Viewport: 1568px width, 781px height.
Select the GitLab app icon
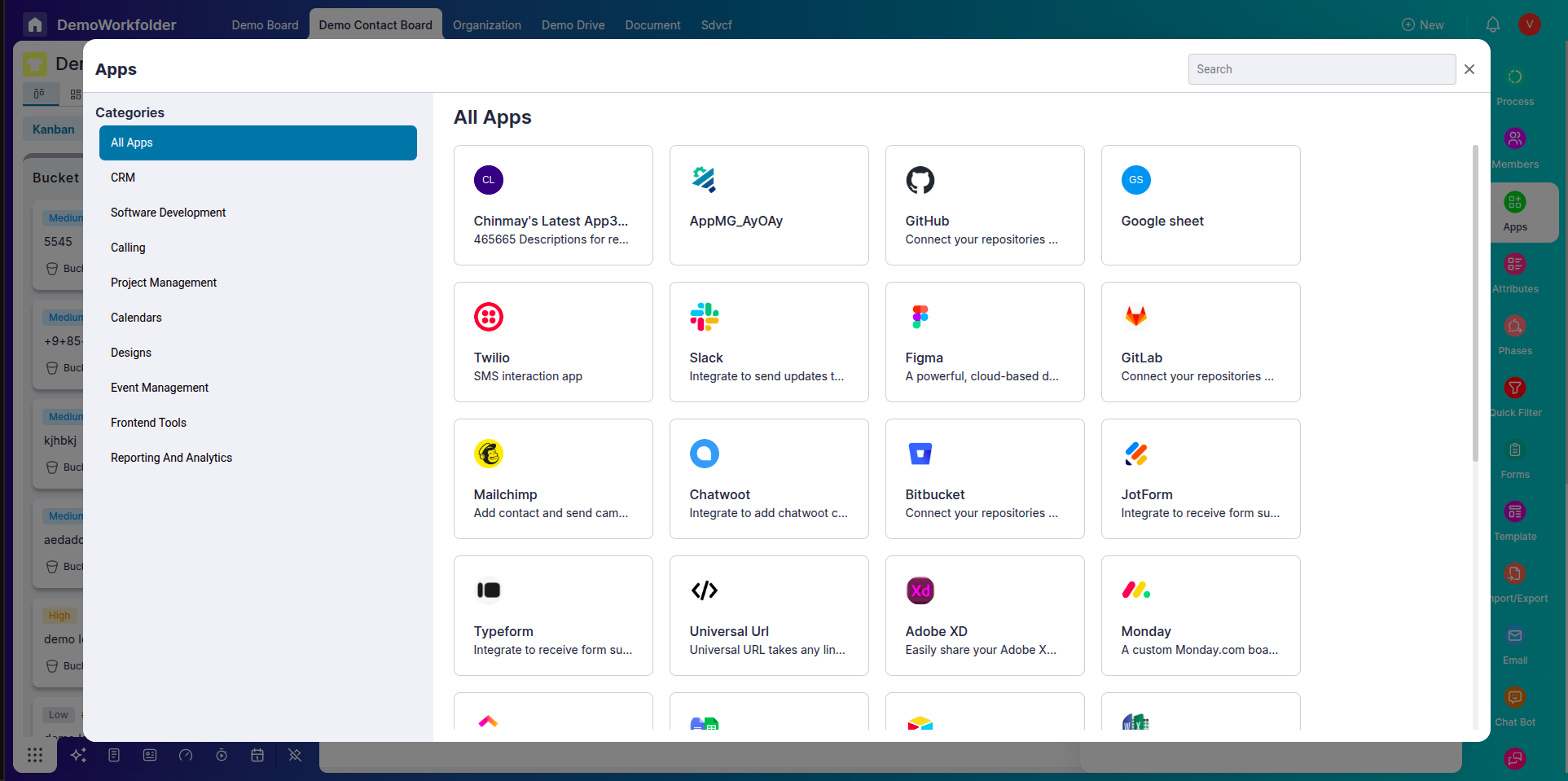pos(1135,317)
